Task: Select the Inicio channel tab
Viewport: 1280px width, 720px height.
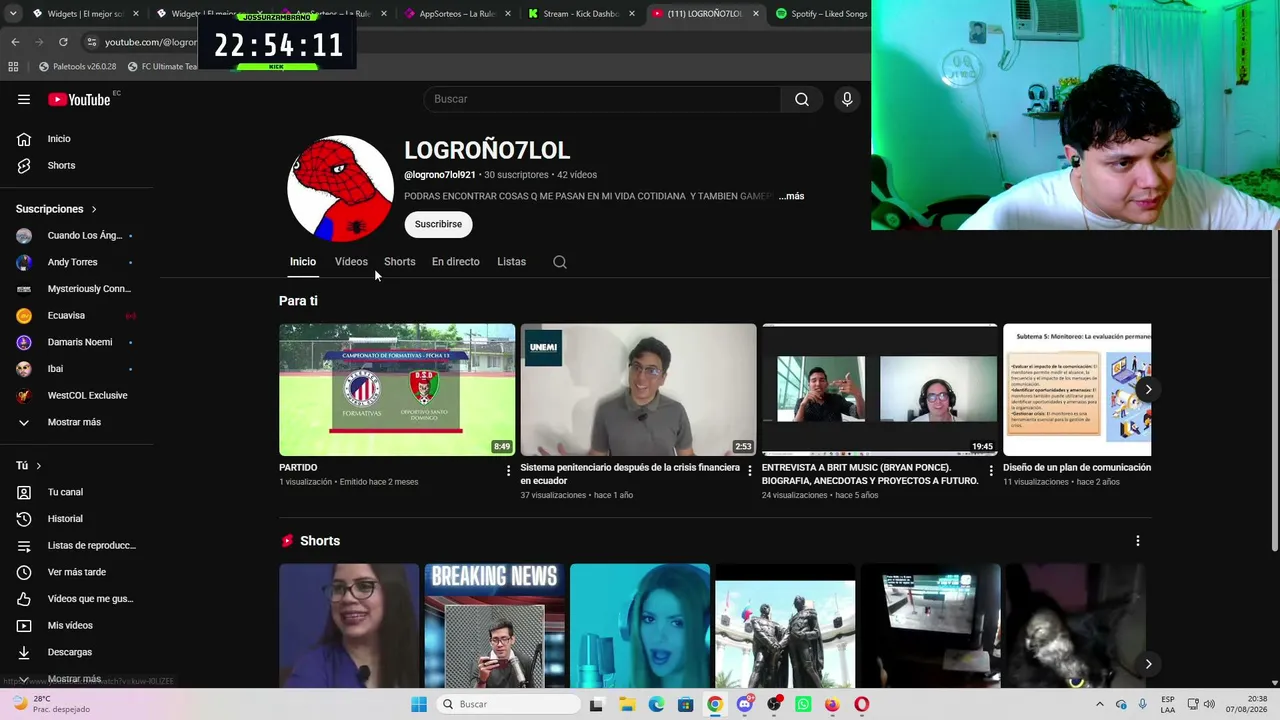Action: coord(303,262)
